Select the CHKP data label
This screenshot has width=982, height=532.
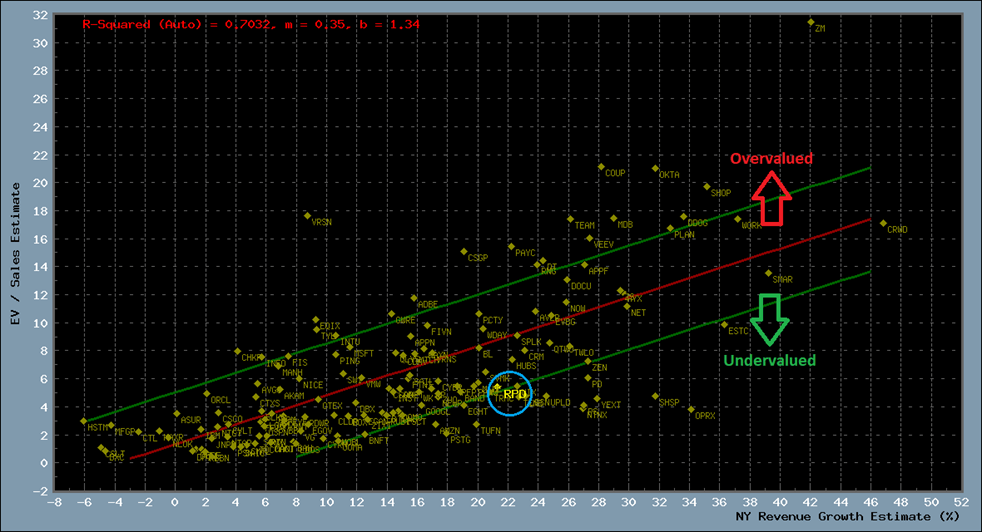pyautogui.click(x=251, y=358)
